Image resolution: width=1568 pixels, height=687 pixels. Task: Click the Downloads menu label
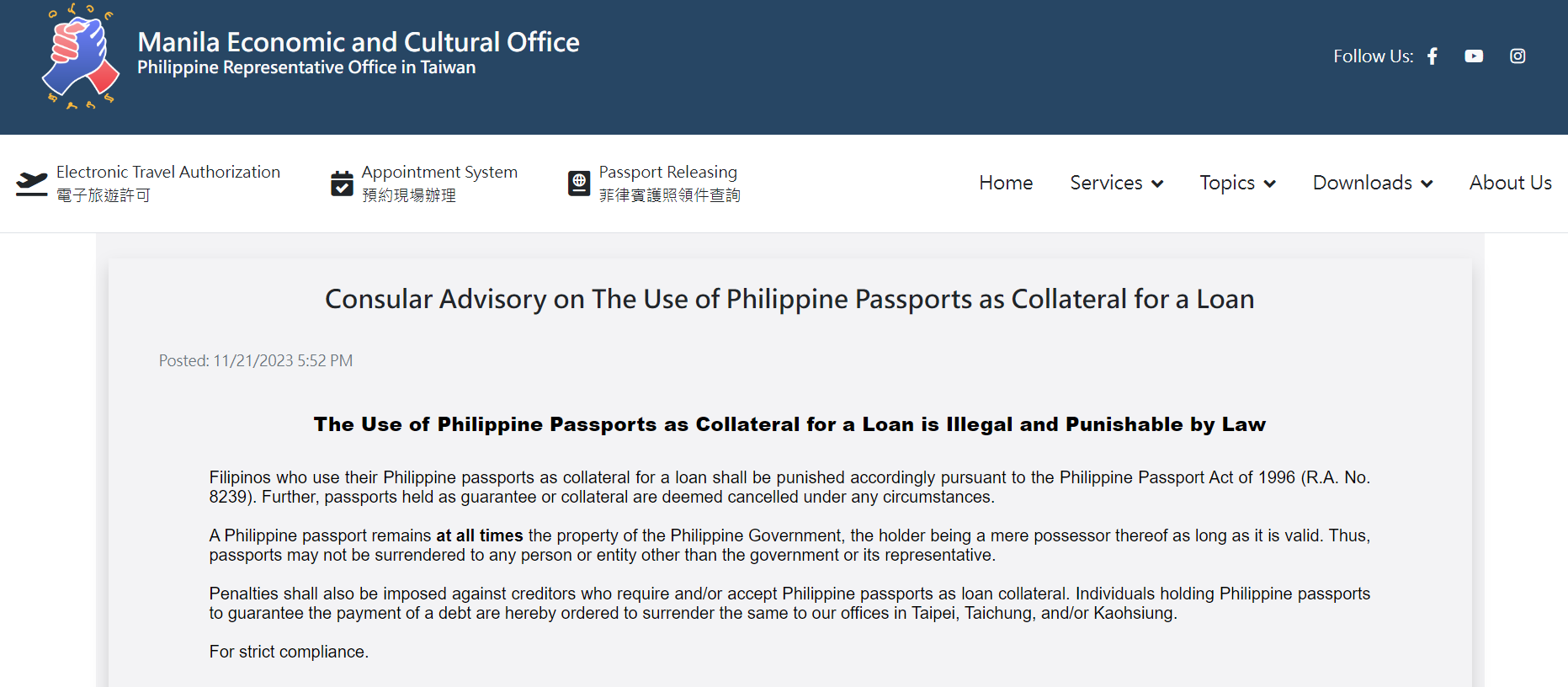[x=1362, y=183]
